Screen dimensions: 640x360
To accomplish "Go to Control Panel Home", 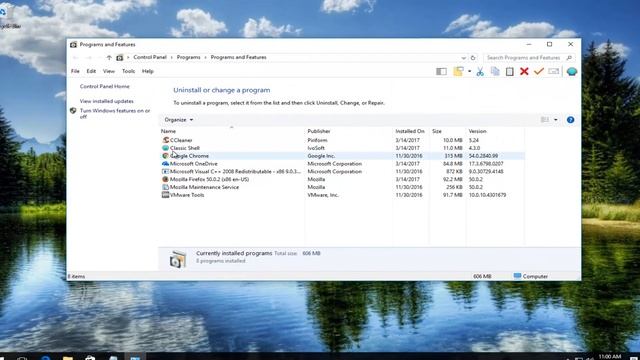I will coord(104,86).
